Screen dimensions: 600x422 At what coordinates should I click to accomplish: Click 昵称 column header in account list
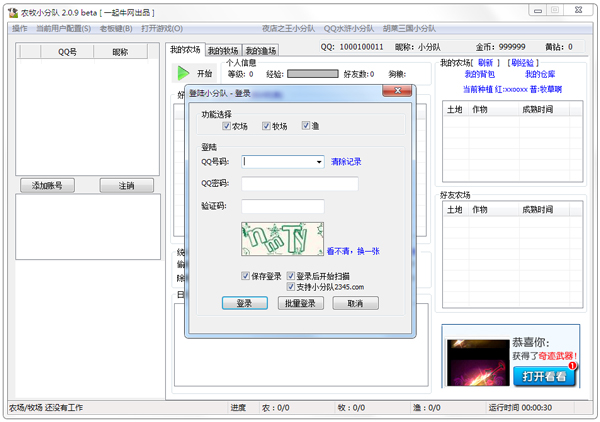point(120,52)
